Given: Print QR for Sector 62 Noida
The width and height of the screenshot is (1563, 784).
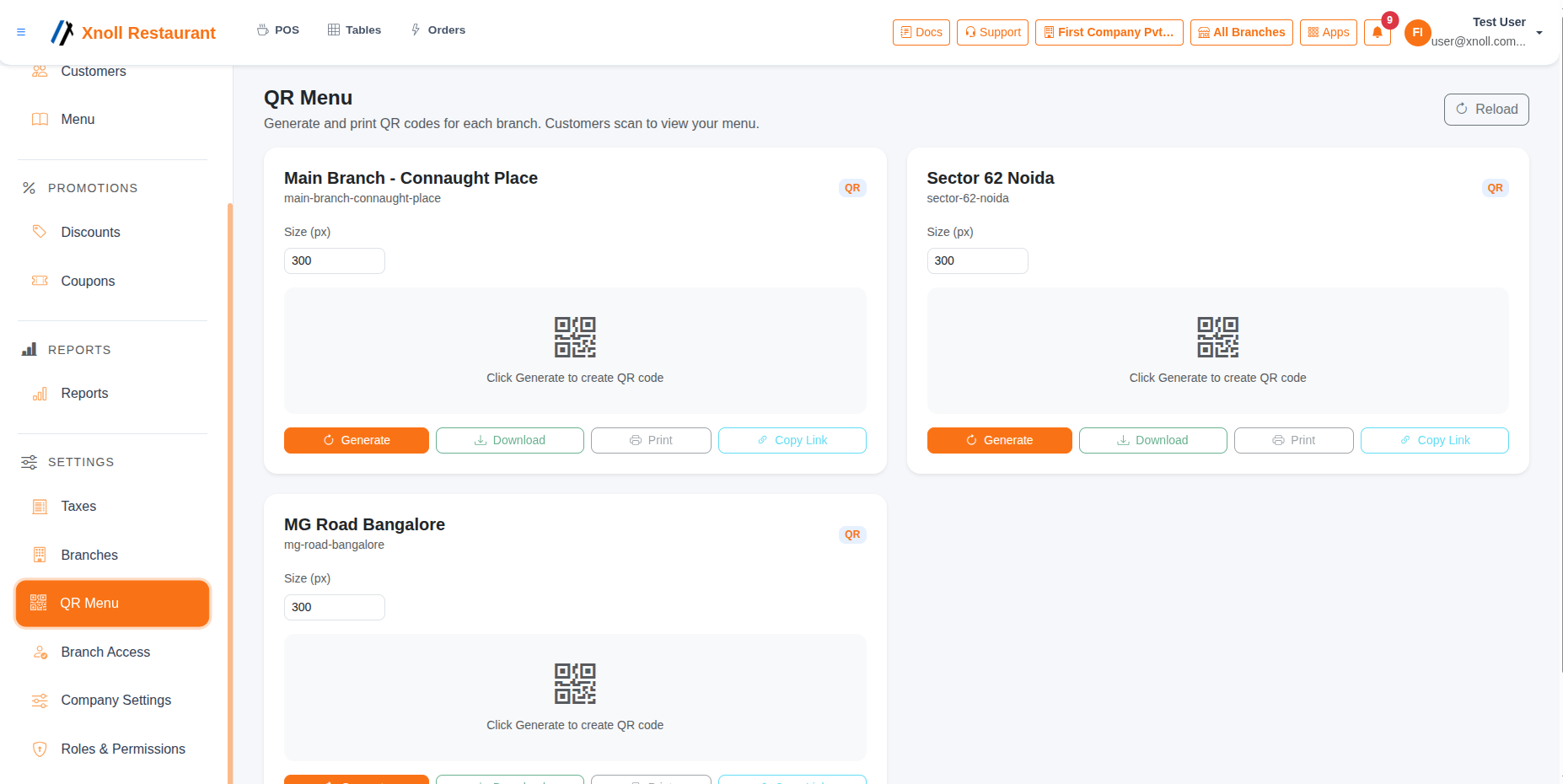Looking at the screenshot, I should click(x=1294, y=440).
